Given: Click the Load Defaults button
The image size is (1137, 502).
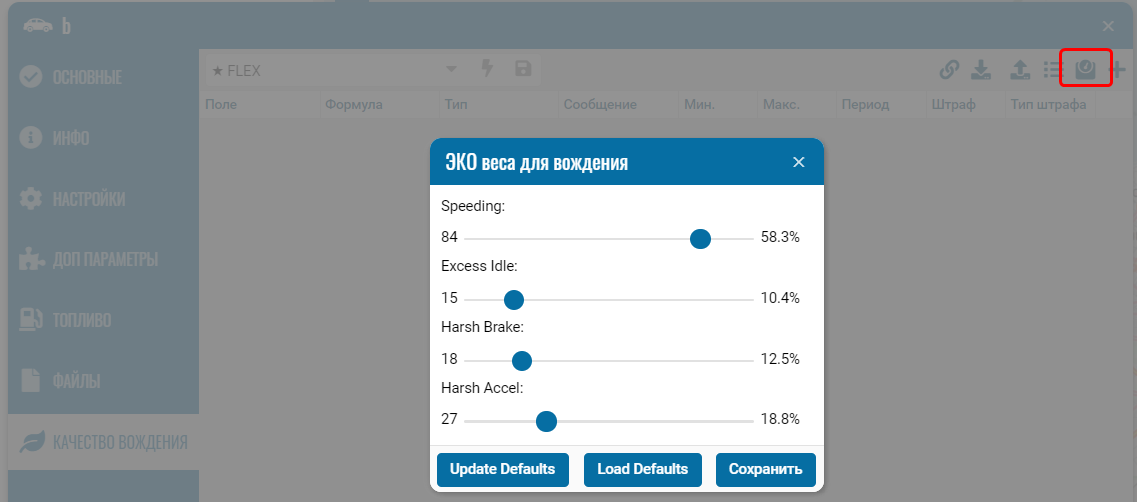Looking at the screenshot, I should 642,469.
